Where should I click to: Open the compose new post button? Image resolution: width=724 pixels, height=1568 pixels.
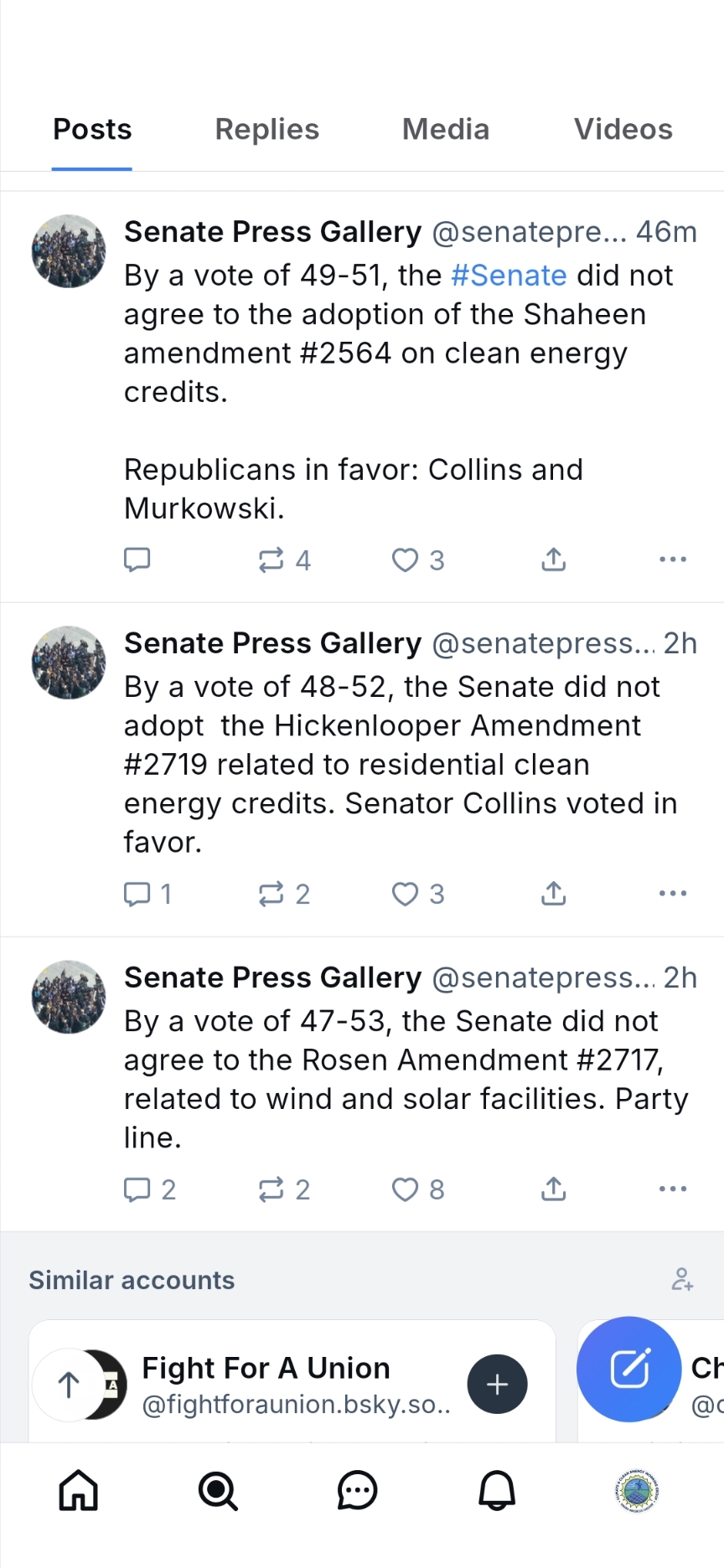[x=629, y=1369]
